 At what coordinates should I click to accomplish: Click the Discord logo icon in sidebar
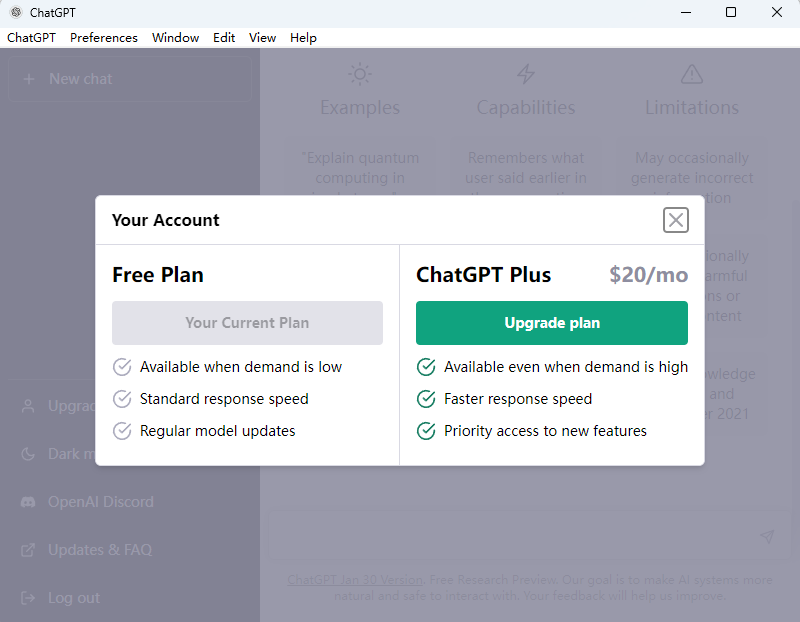pos(28,502)
